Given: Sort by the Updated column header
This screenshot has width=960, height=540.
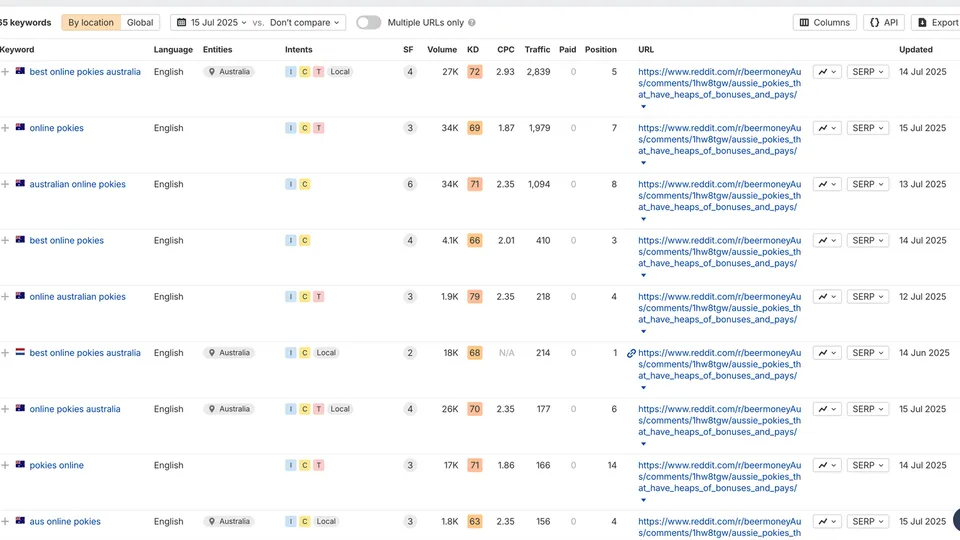Looking at the screenshot, I should click(916, 50).
